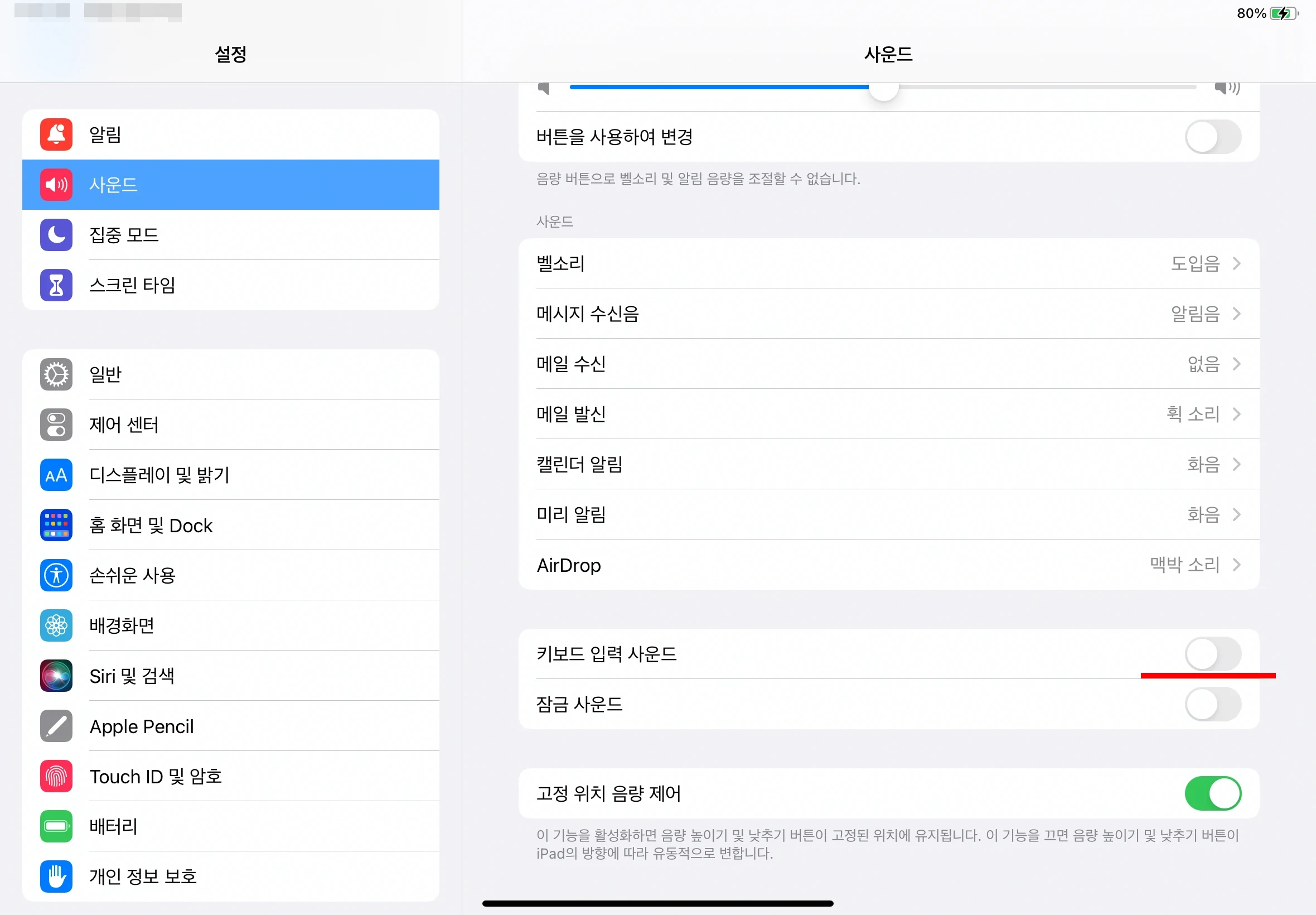Select 디스플레이 및 밝기 in sidebar
The width and height of the screenshot is (1316, 915).
click(159, 475)
